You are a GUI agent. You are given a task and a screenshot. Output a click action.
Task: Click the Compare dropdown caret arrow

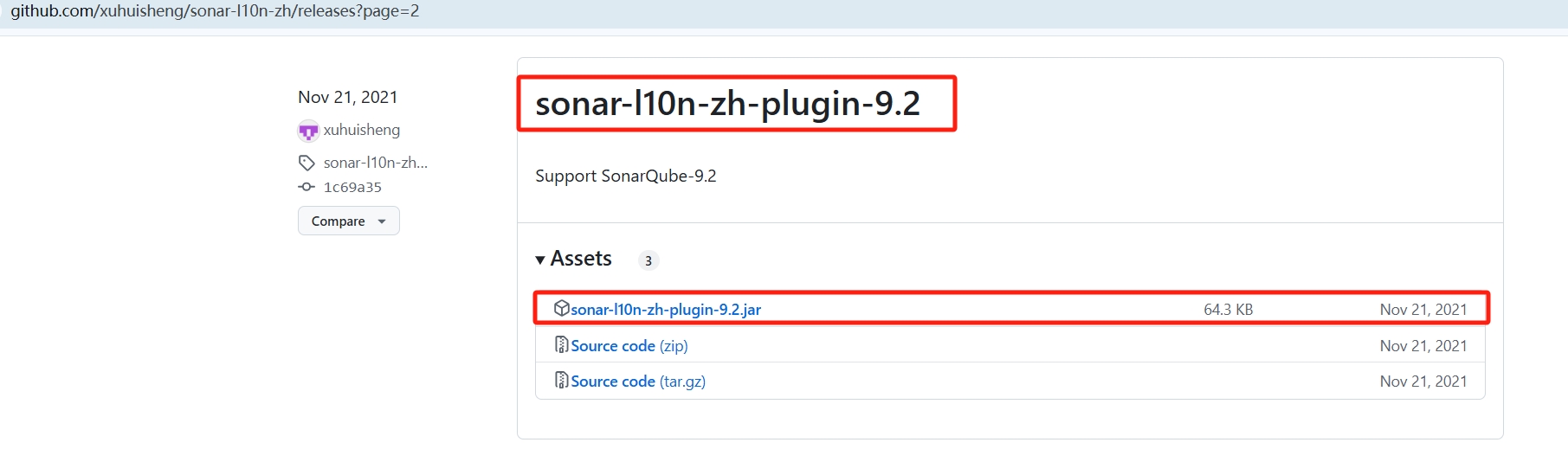coord(382,221)
